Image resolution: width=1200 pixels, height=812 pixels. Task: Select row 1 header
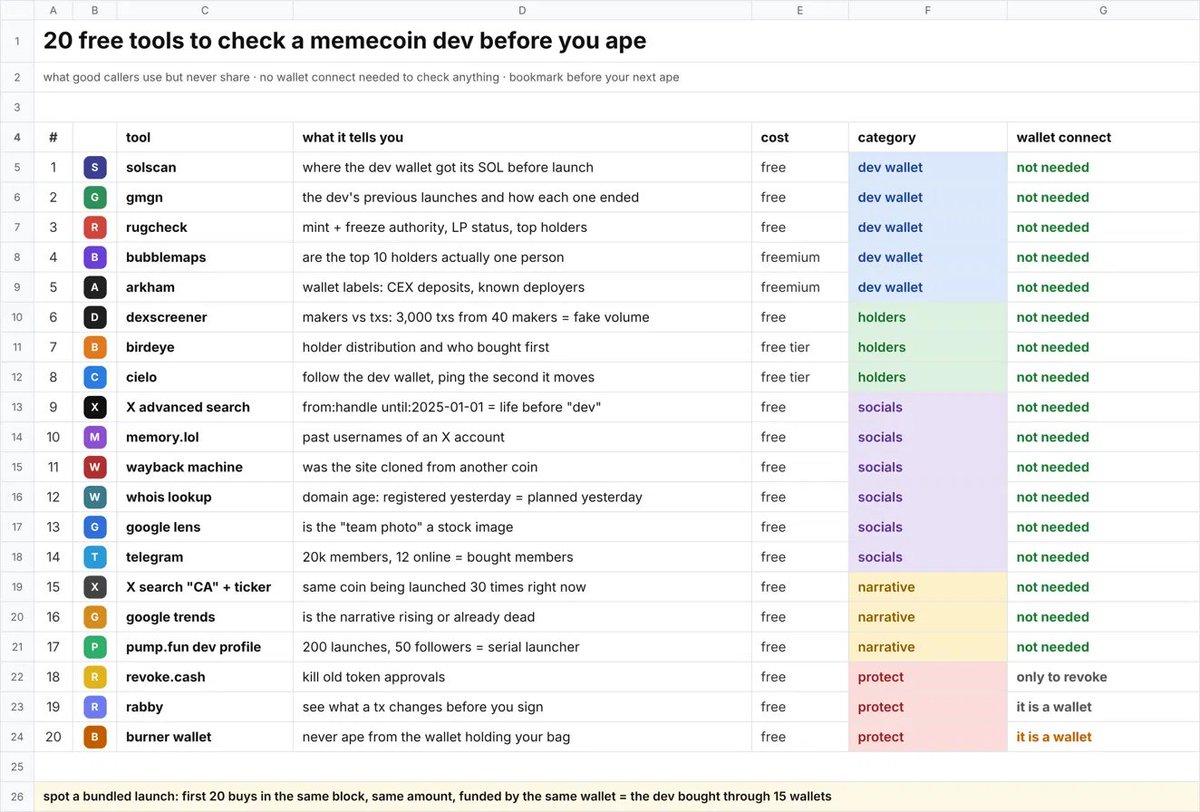[x=17, y=42]
